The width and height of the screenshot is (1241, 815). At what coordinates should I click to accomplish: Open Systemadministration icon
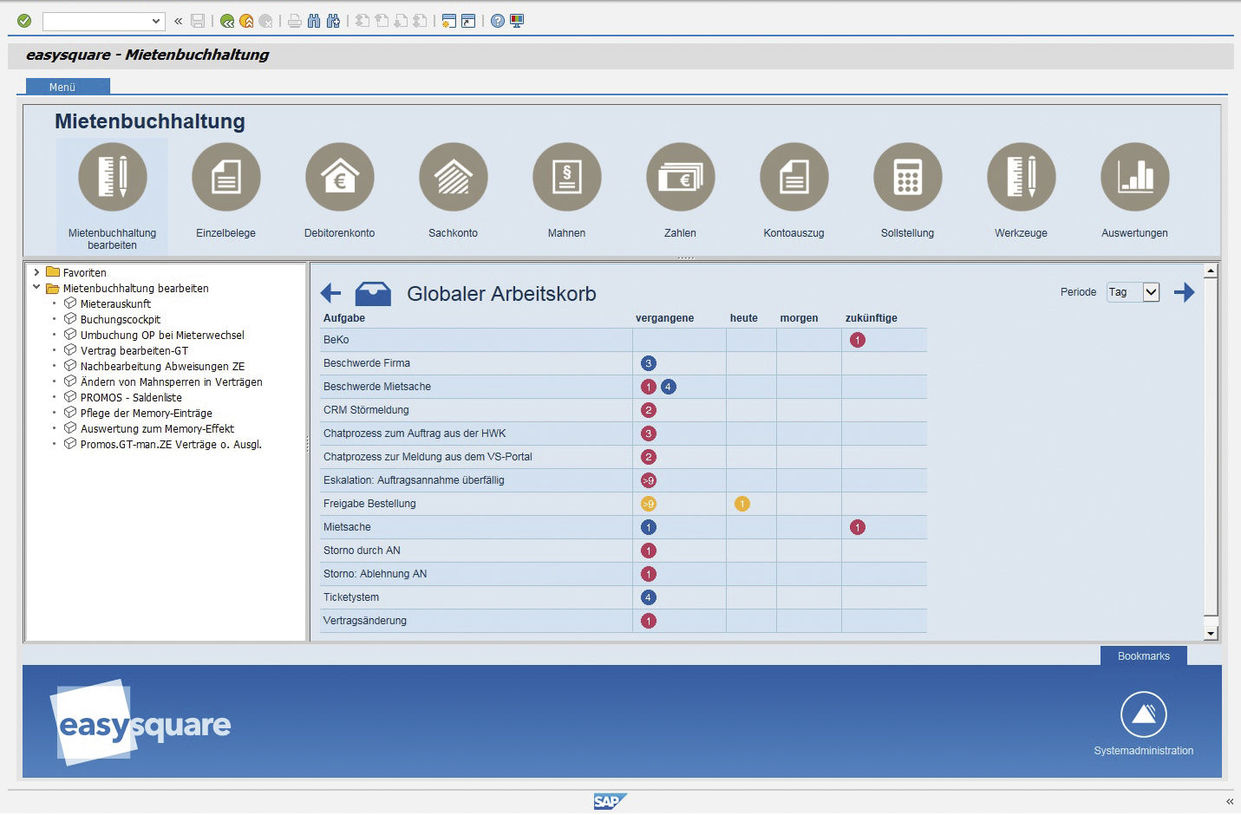1143,715
